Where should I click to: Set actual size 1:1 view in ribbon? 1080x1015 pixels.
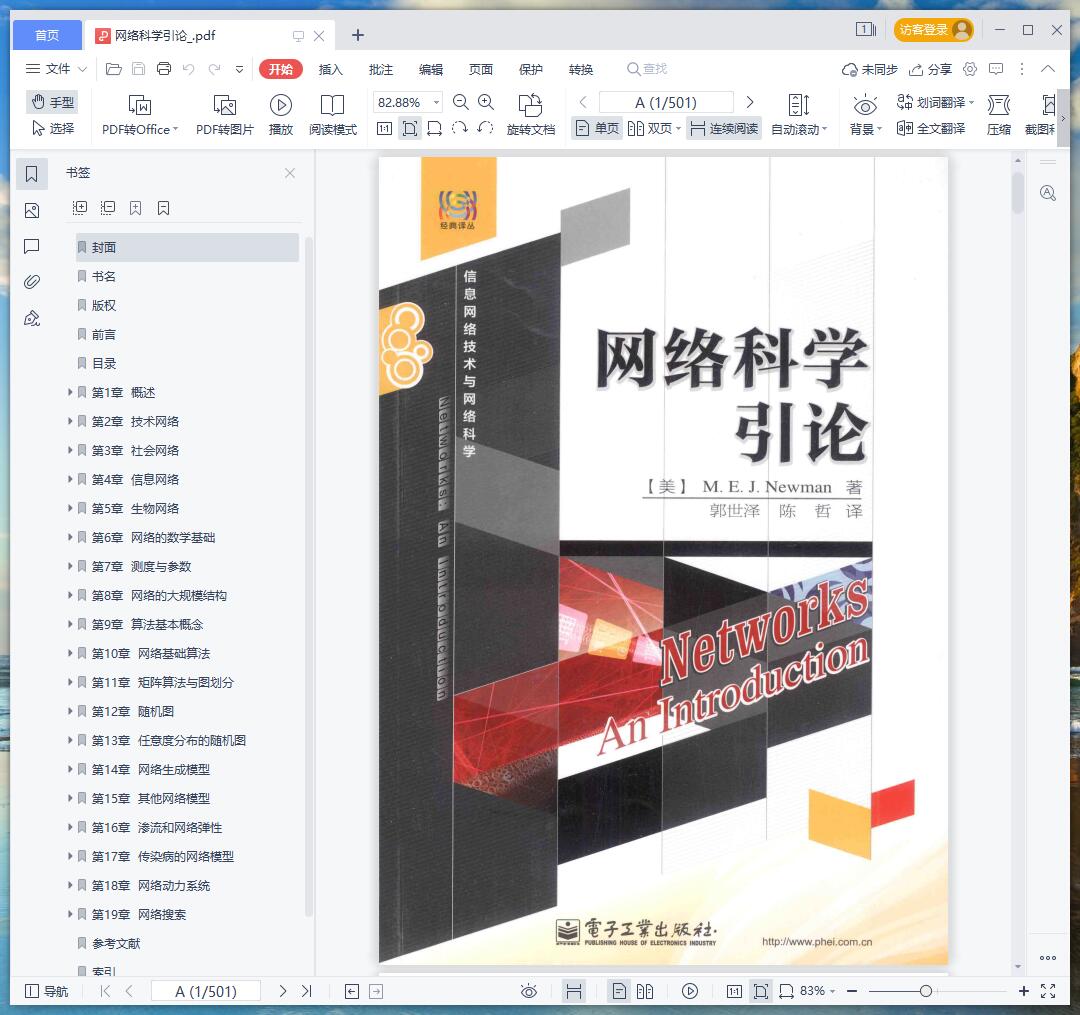click(384, 128)
